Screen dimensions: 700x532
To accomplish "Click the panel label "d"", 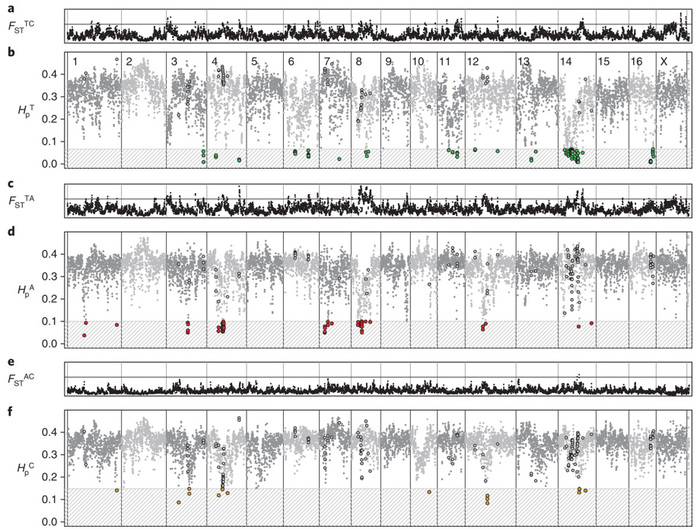I will click(7, 233).
